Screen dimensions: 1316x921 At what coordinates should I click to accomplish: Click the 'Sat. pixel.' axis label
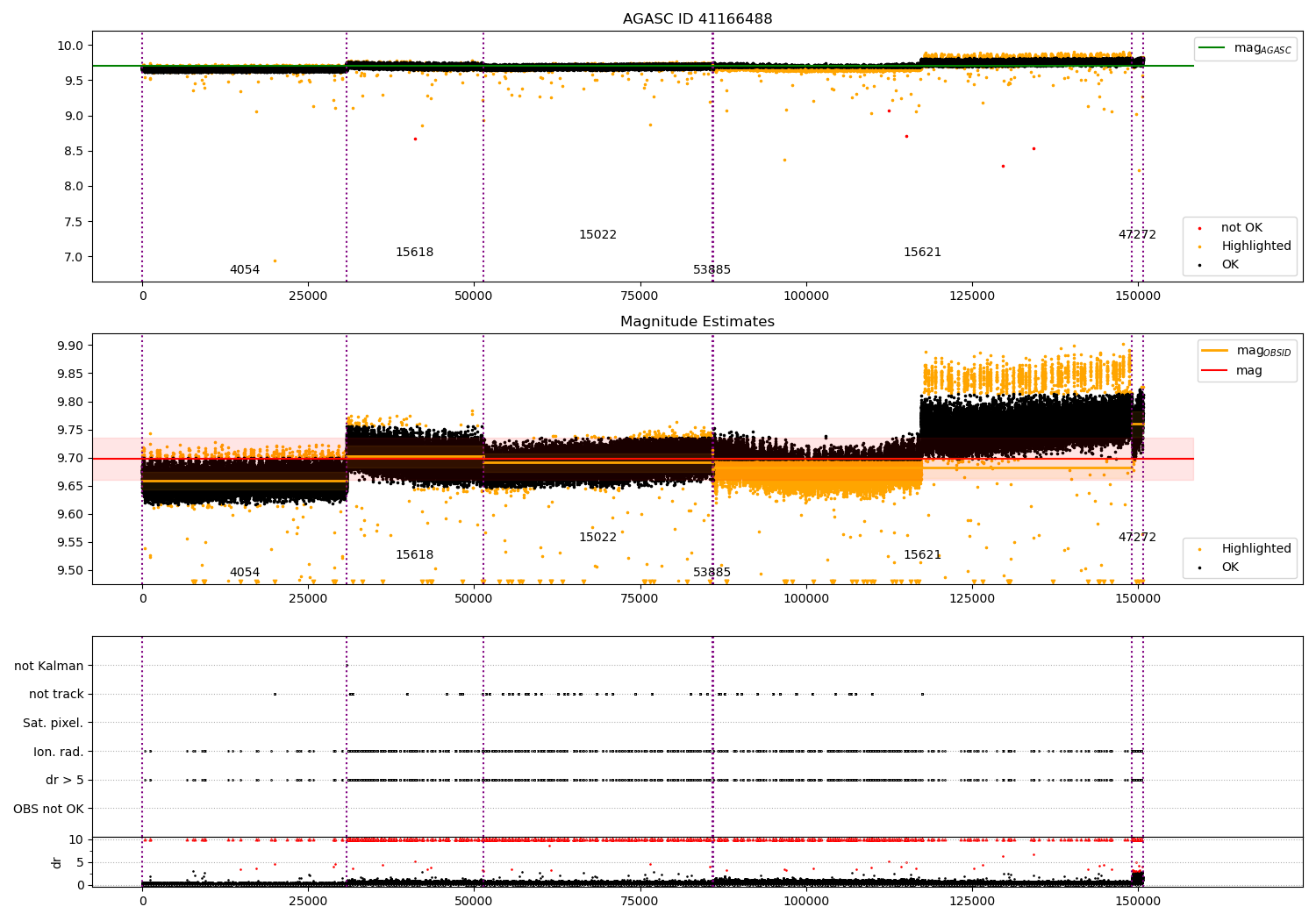click(54, 723)
